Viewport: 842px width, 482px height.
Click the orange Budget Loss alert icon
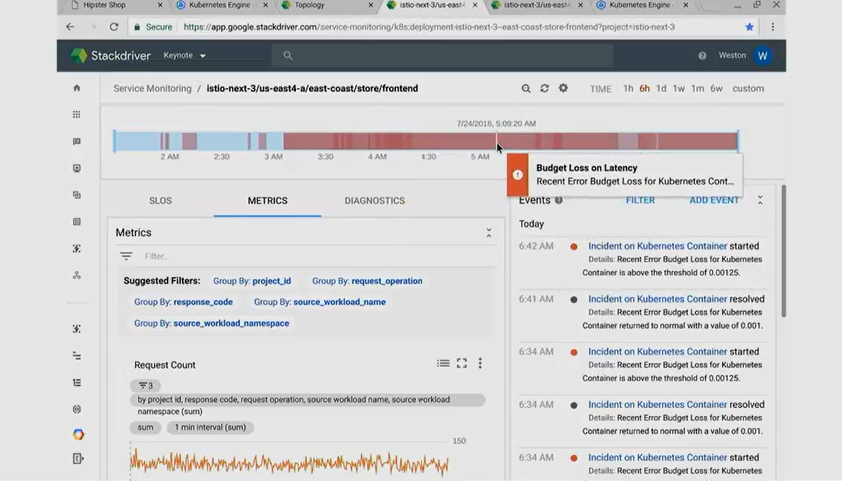coord(518,175)
